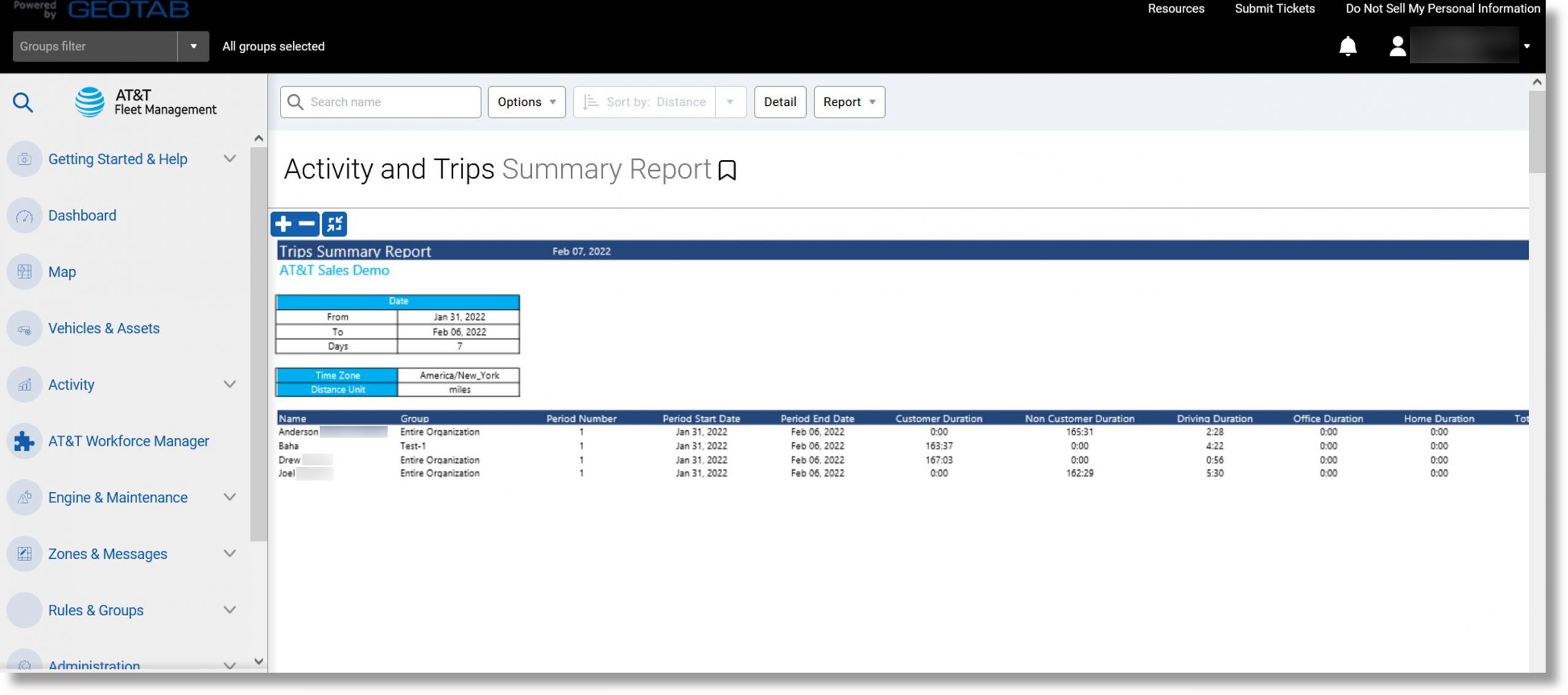Viewport: 1568px width, 695px height.
Task: Open Map in the sidebar
Action: click(x=62, y=272)
